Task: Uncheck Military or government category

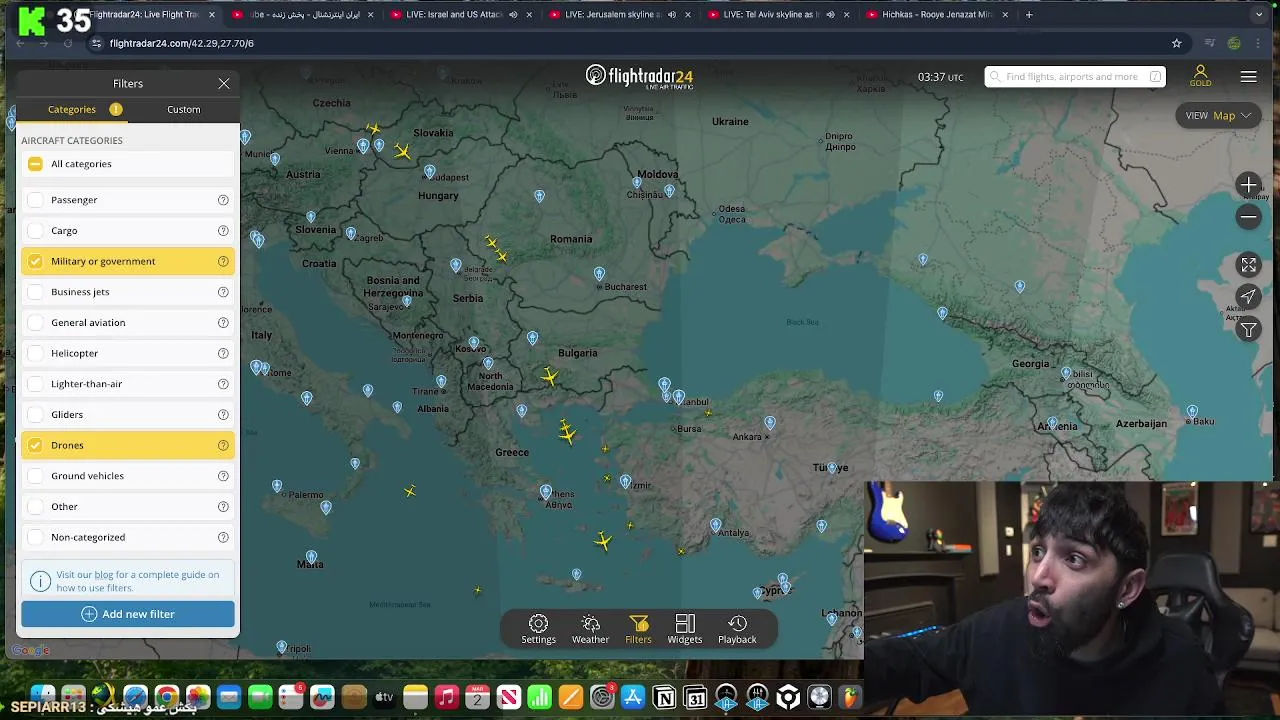Action: pyautogui.click(x=35, y=261)
